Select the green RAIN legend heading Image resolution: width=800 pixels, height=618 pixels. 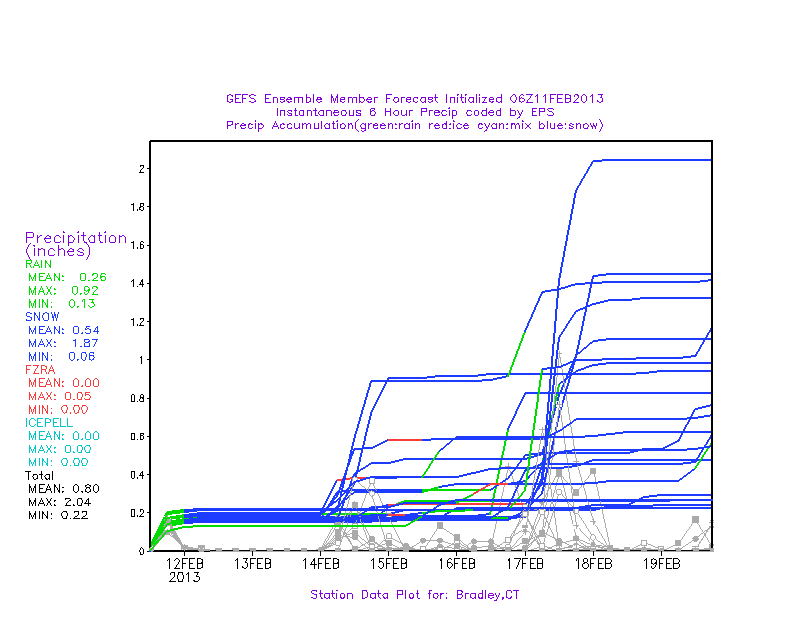(x=38, y=264)
